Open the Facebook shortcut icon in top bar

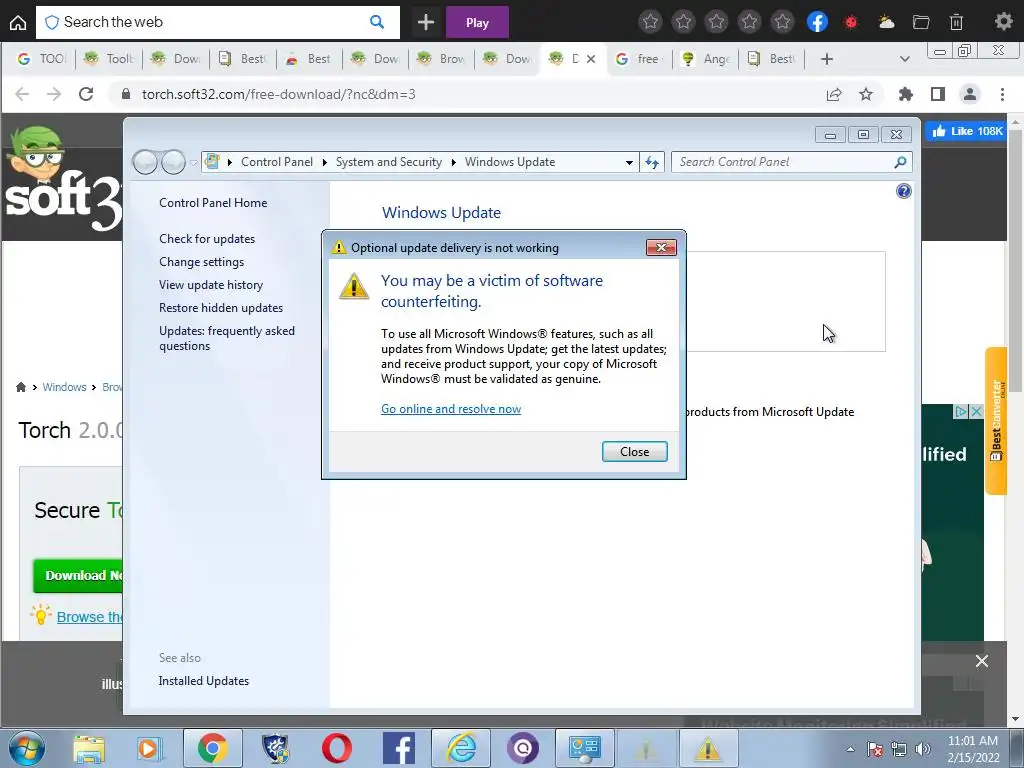(817, 22)
